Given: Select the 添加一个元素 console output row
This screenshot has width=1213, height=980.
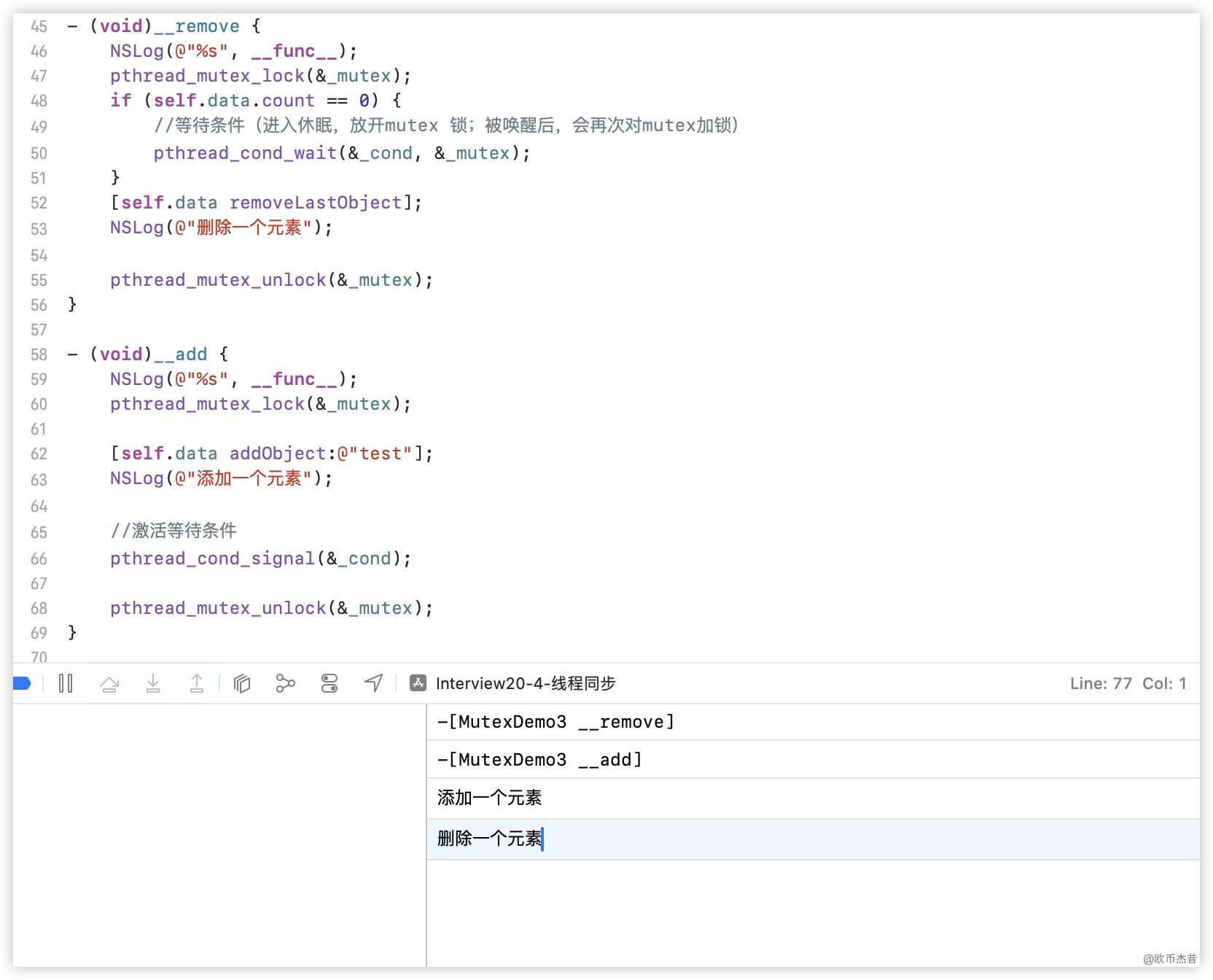Looking at the screenshot, I should [489, 798].
